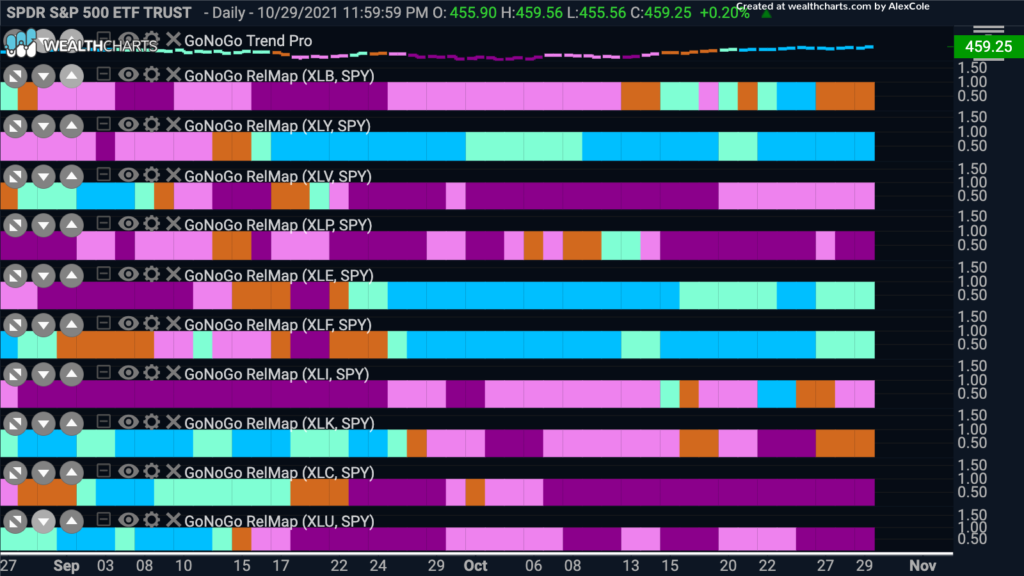Open settings gear for XLC RelMap
Screen dimensions: 1024x576
152,472
